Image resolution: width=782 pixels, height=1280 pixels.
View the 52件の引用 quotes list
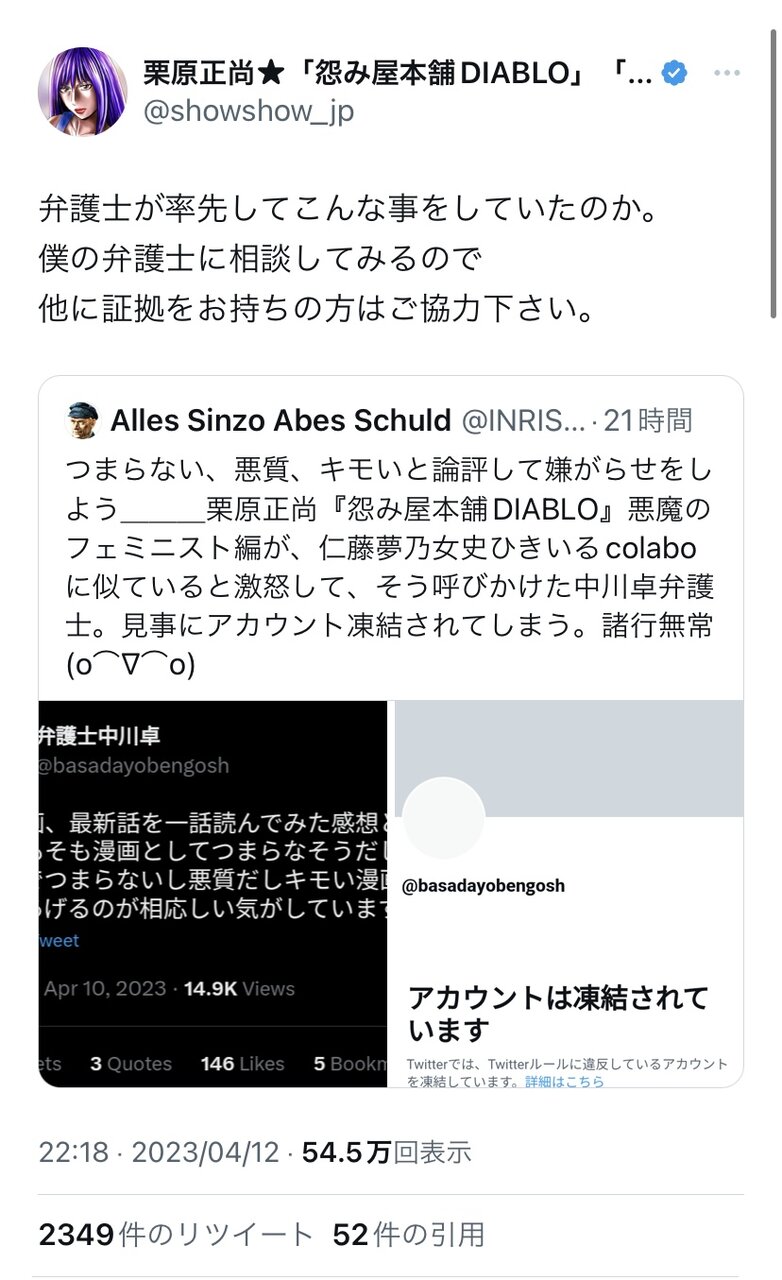[x=409, y=1235]
